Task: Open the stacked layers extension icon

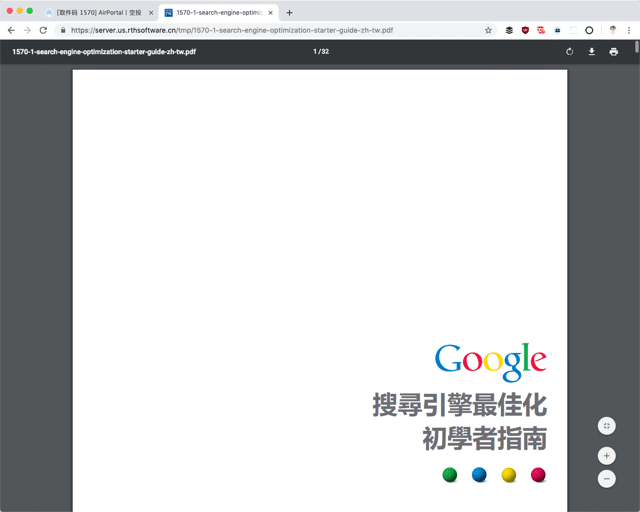Action: (x=509, y=30)
